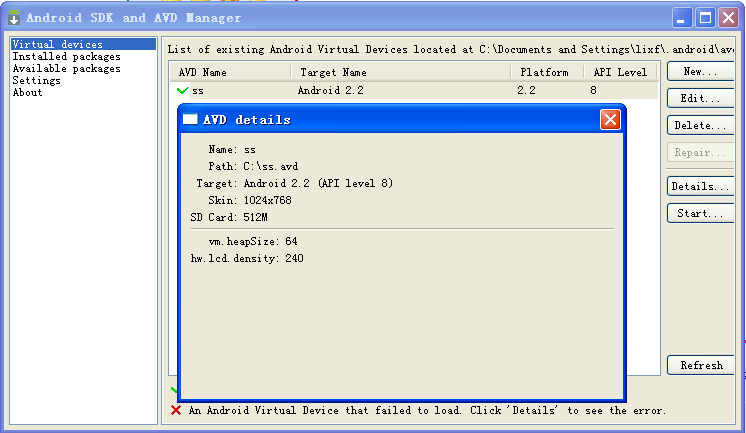The height and width of the screenshot is (433, 746).
Task: Click skin value '1024x768'
Action: (267, 200)
